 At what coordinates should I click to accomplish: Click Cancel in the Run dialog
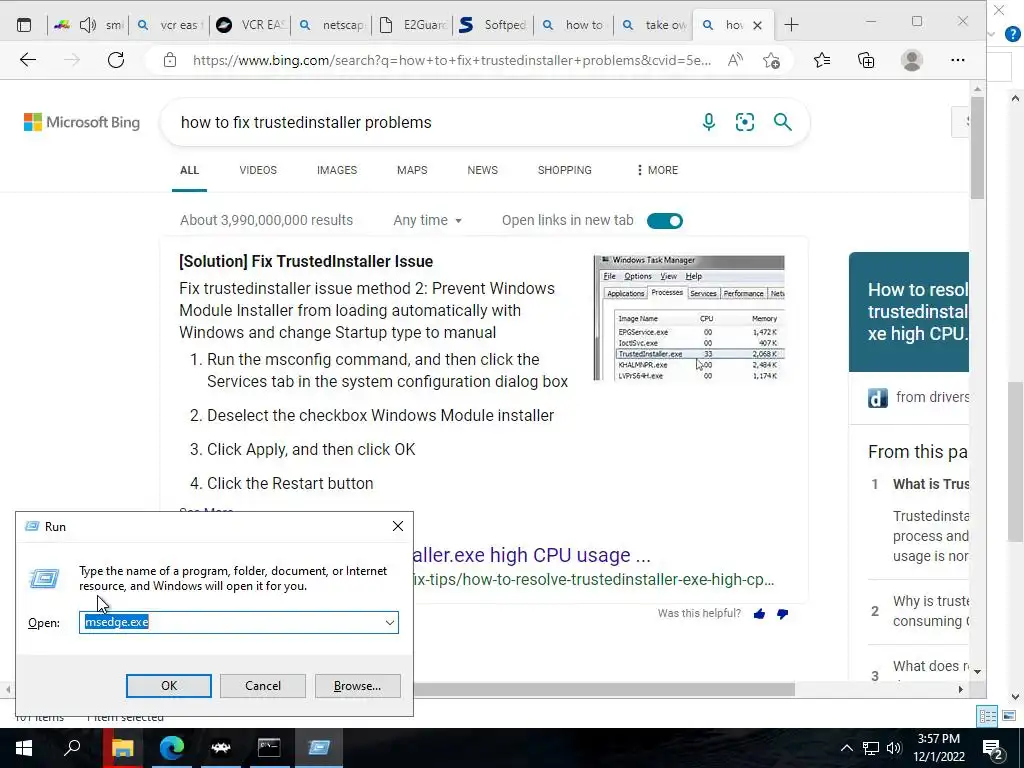(263, 686)
